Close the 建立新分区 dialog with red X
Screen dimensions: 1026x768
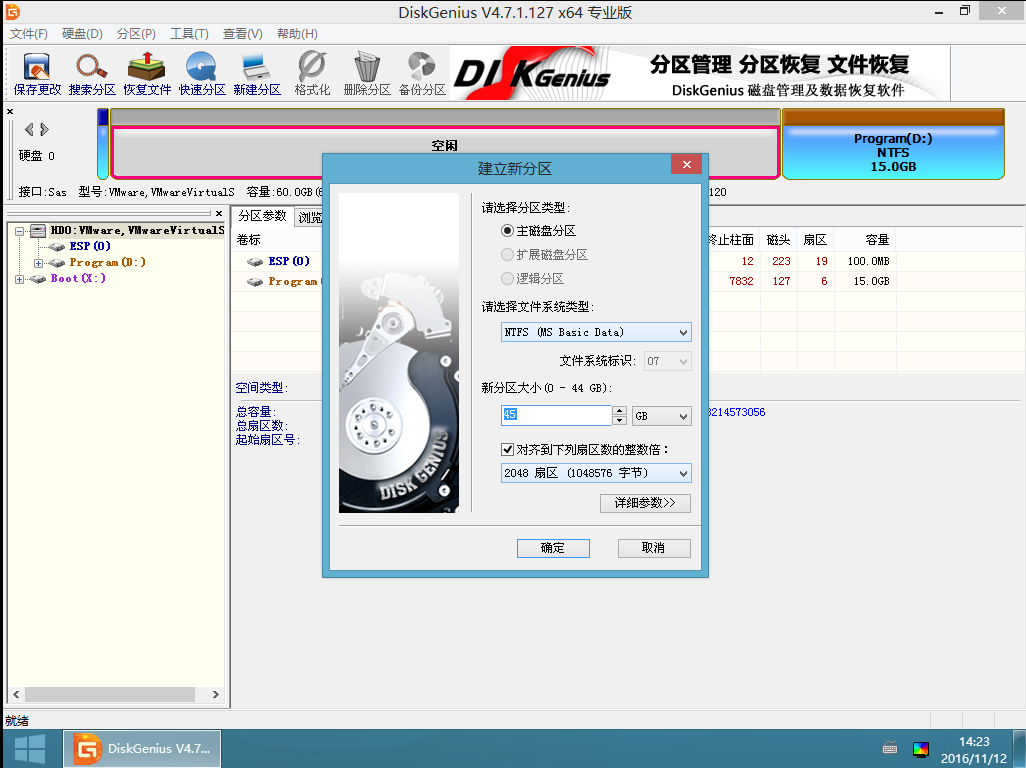click(x=686, y=164)
